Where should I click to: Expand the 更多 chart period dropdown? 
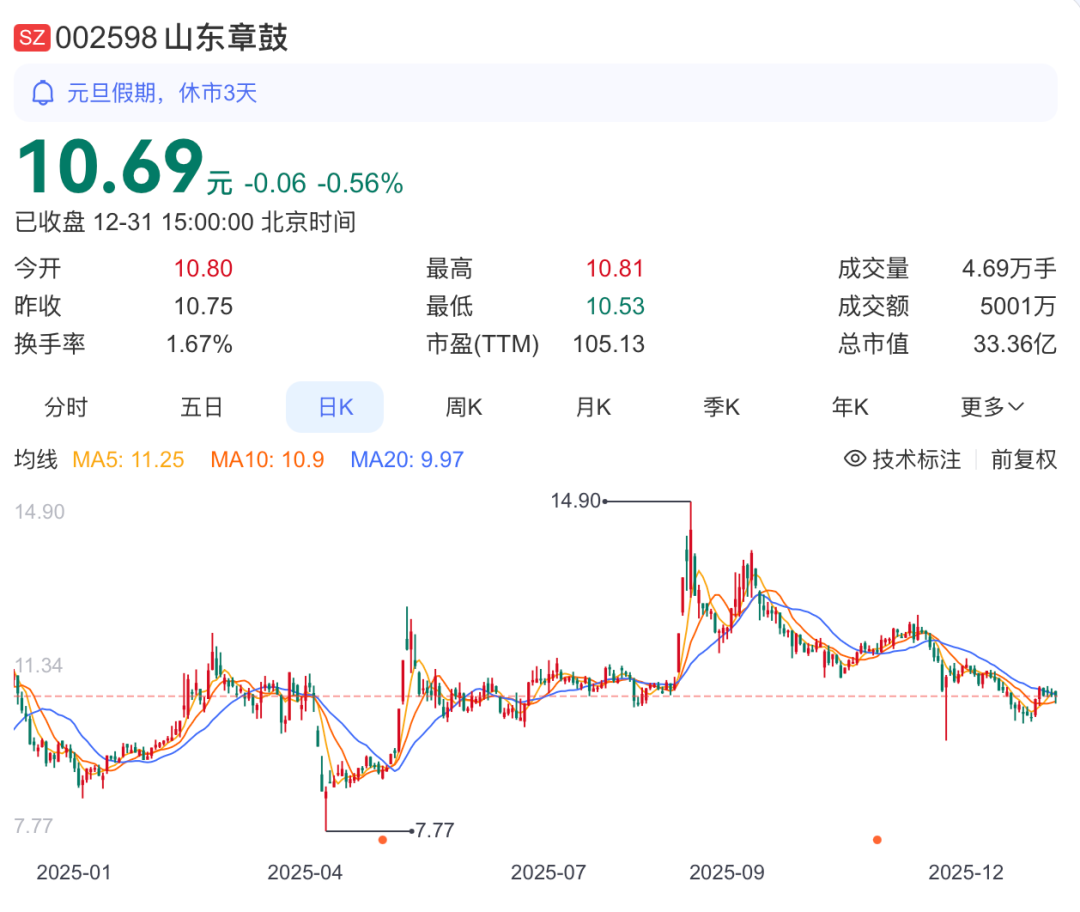992,407
